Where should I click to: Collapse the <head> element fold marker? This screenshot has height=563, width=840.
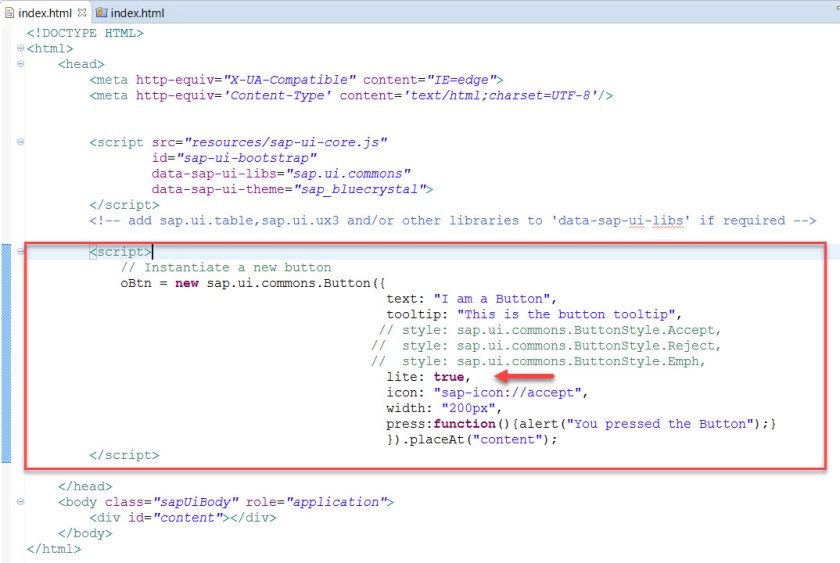(x=20, y=64)
